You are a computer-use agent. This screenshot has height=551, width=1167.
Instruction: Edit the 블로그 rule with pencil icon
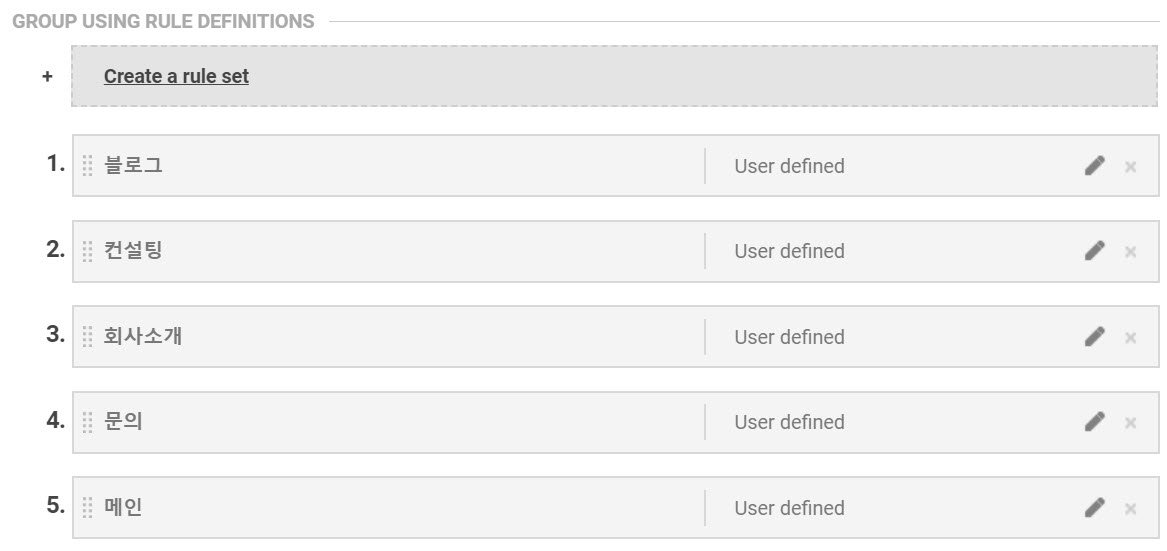pos(1095,166)
